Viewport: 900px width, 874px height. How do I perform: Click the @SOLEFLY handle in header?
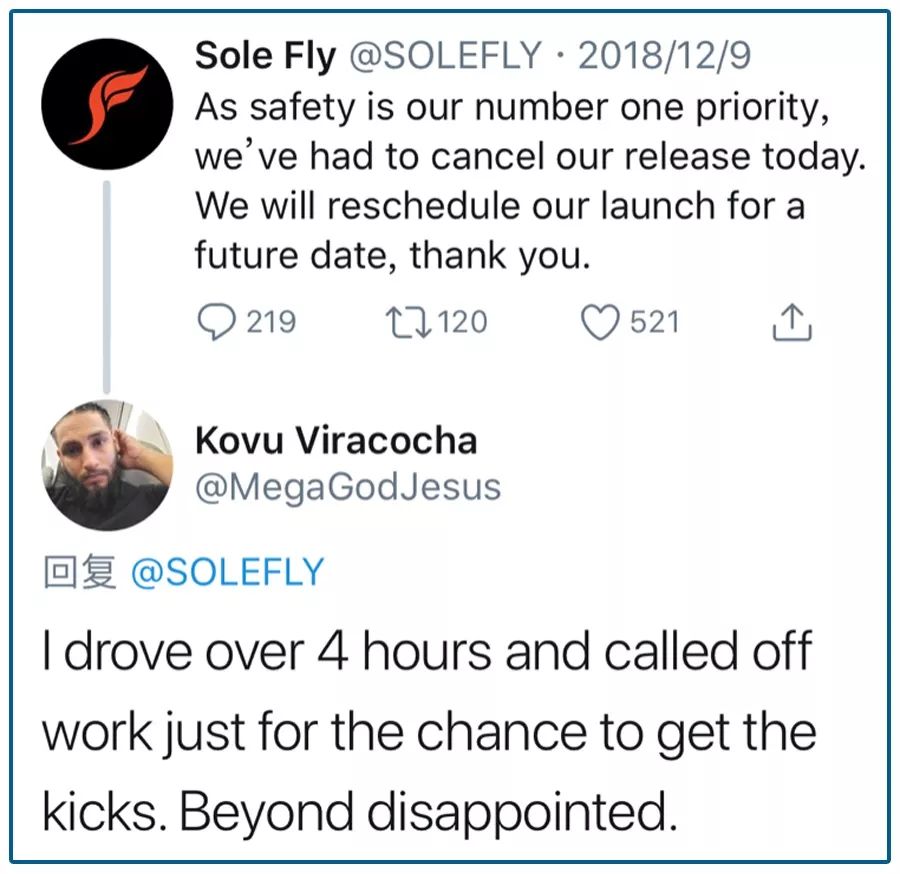pyautogui.click(x=449, y=56)
